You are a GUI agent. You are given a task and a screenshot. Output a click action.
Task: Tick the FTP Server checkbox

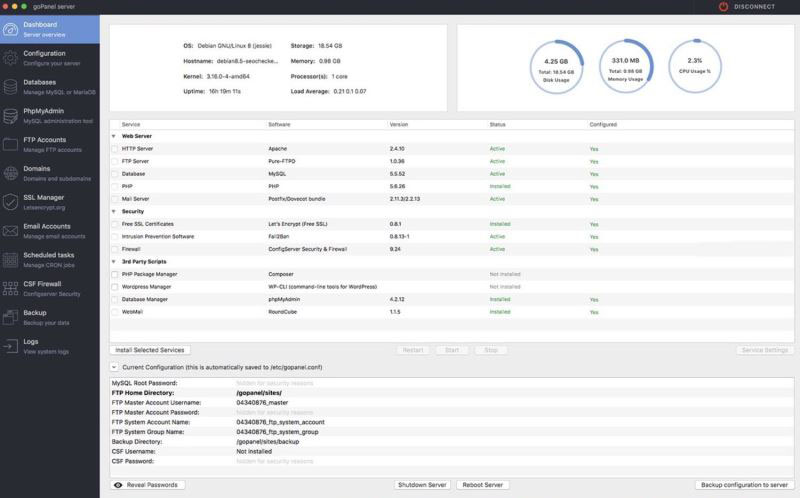pyautogui.click(x=115, y=161)
